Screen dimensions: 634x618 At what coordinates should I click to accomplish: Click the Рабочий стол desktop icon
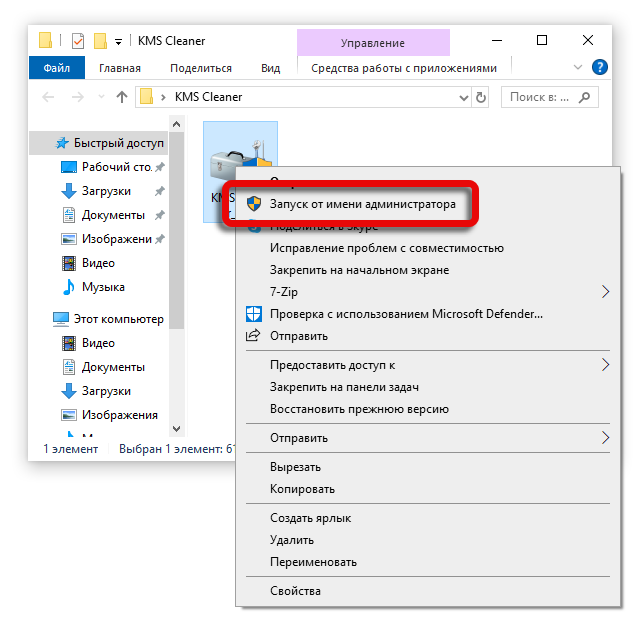click(69, 167)
